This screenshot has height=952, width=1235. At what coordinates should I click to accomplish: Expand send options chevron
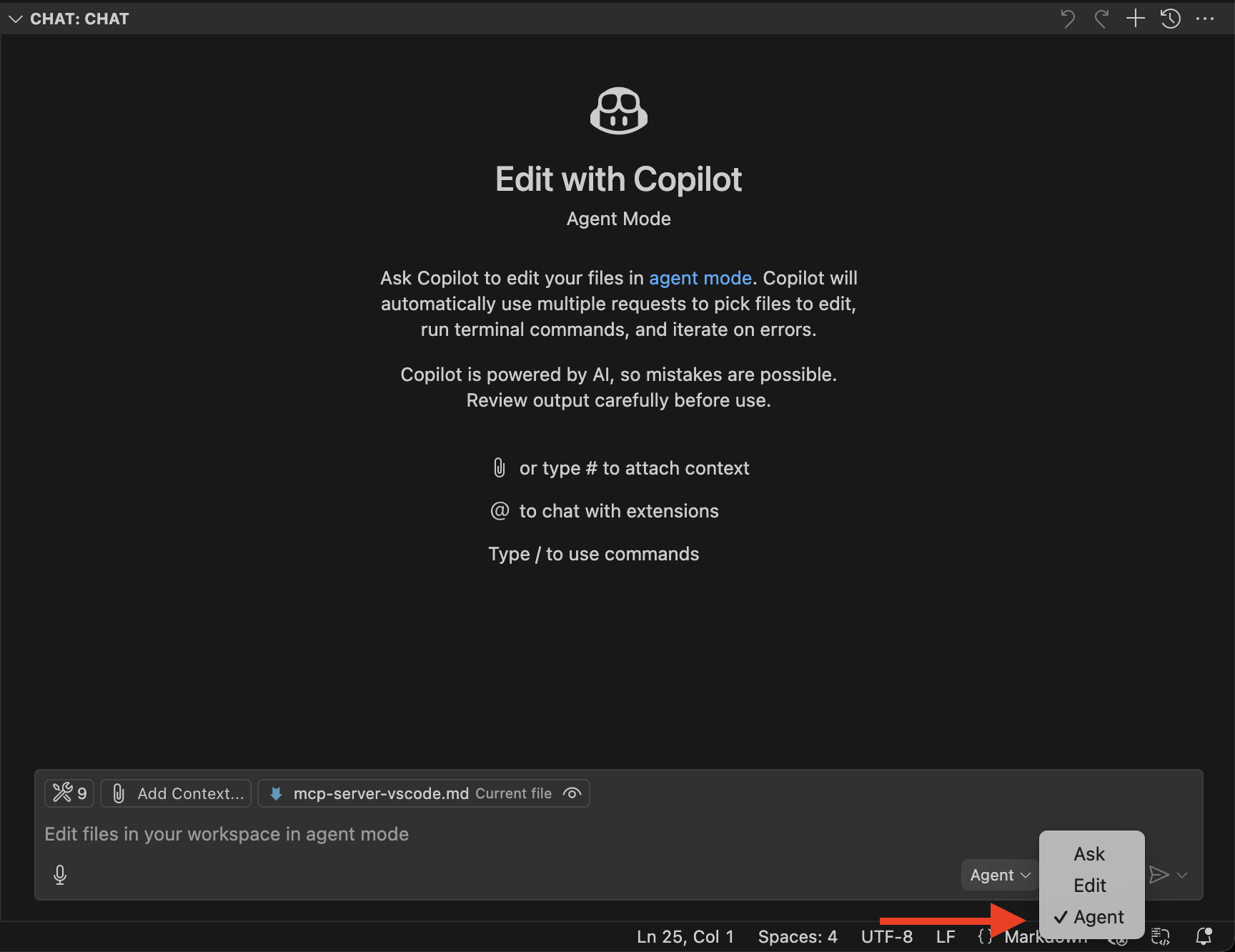coord(1182,875)
